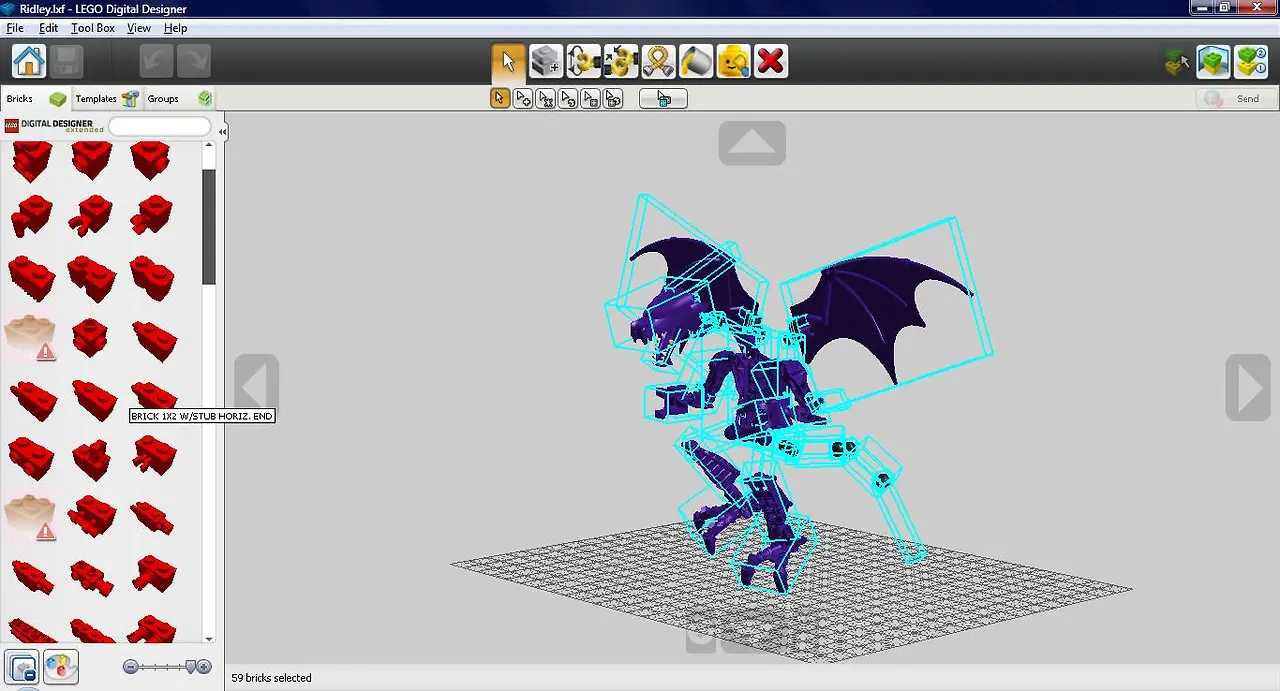Image resolution: width=1280 pixels, height=691 pixels.
Task: Rotate camera right with right arrow
Action: pyautogui.click(x=1248, y=388)
